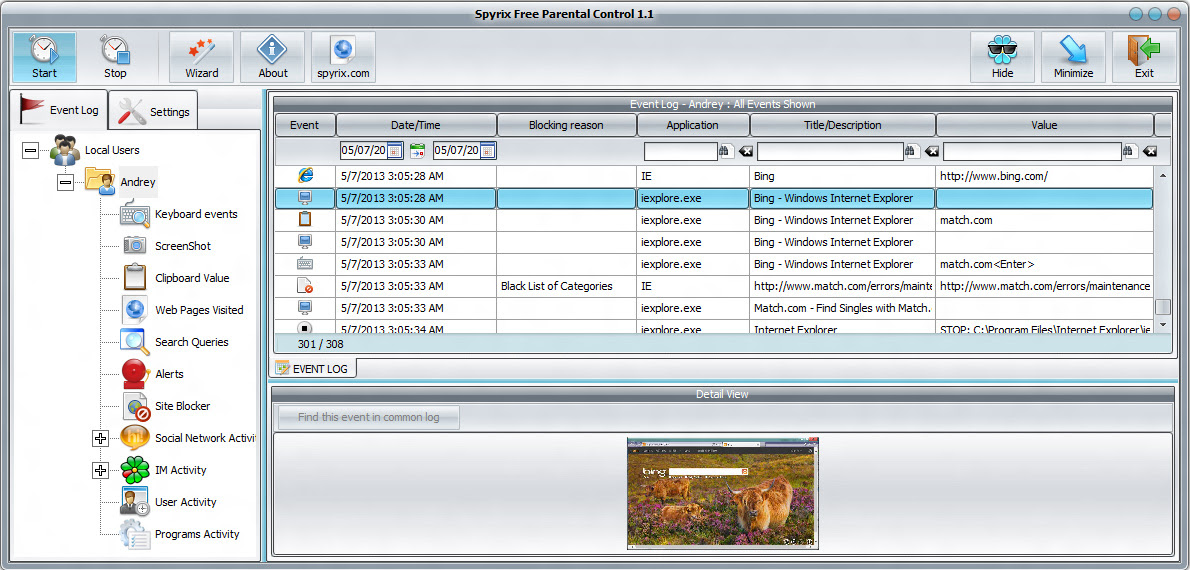Click binoculars search for Title/Description filter
The width and height of the screenshot is (1190, 570).
[911, 151]
